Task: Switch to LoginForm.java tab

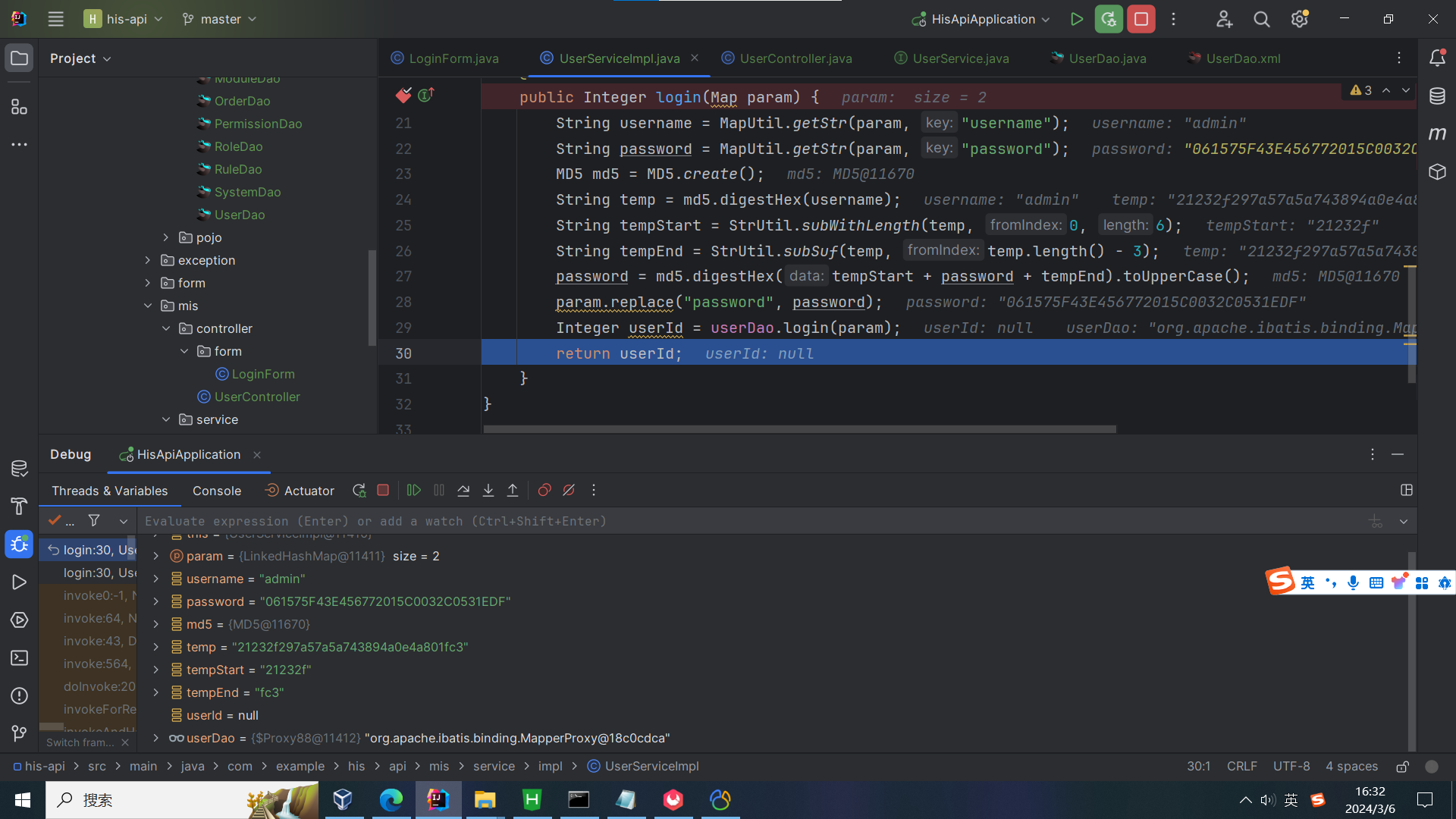Action: [x=445, y=58]
